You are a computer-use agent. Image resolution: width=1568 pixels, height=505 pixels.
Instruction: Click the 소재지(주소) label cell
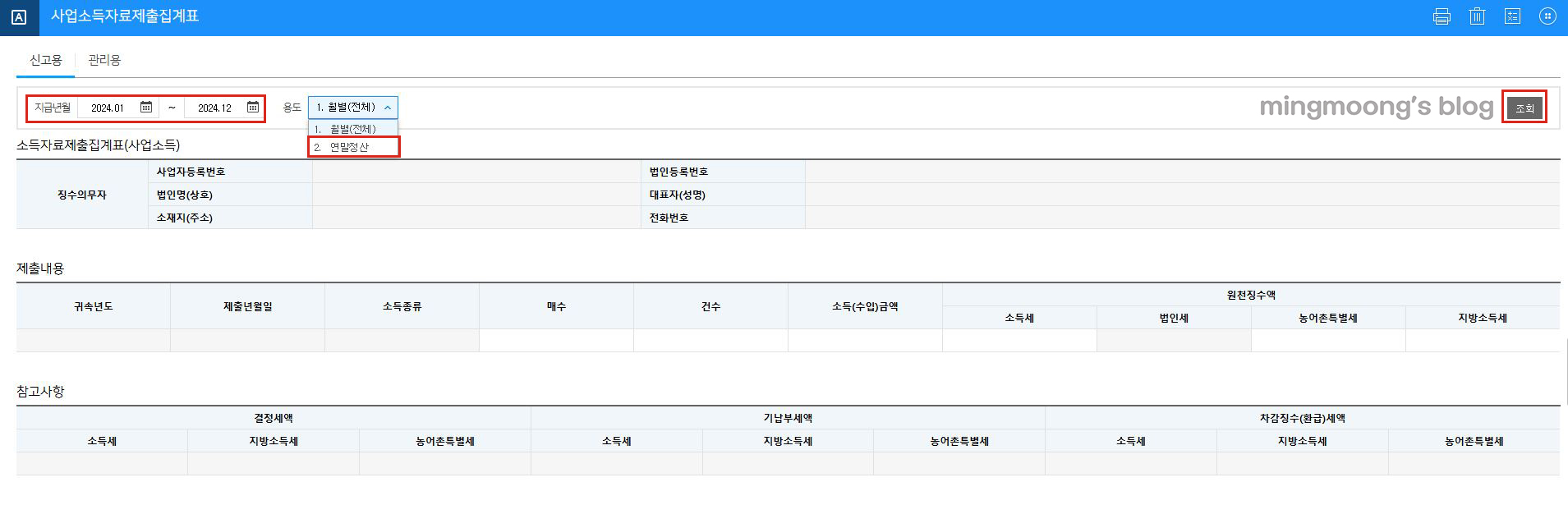point(230,218)
